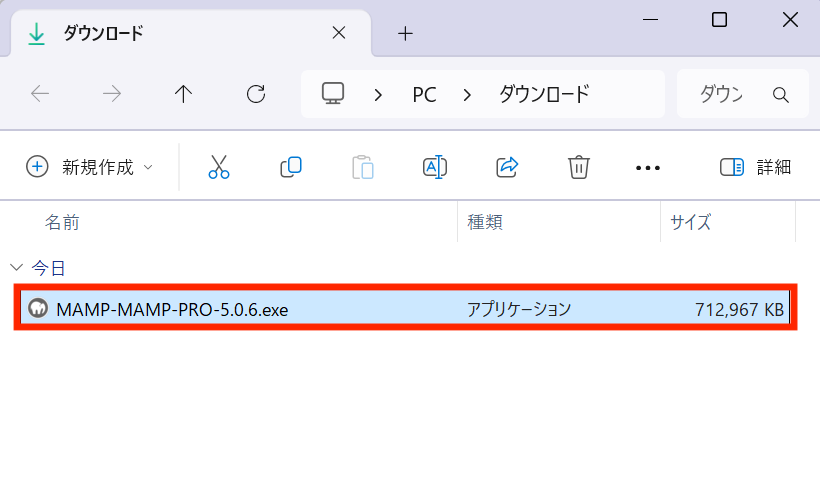Sort by サイズ column header

click(x=690, y=222)
